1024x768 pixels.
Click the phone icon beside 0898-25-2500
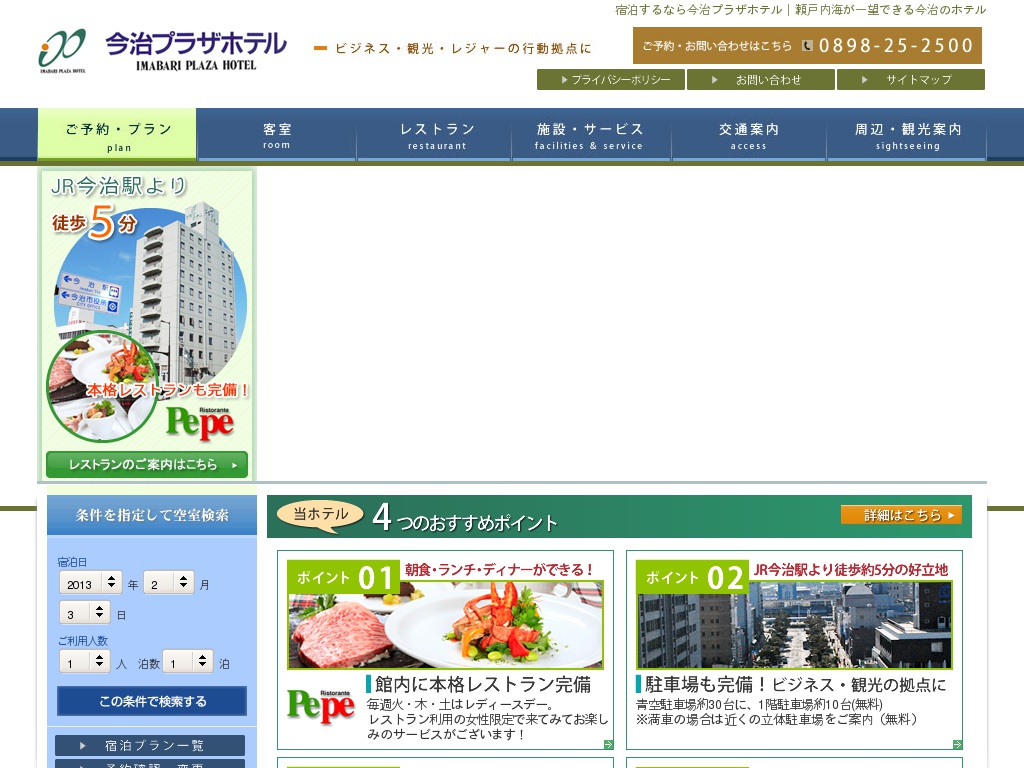coord(807,46)
